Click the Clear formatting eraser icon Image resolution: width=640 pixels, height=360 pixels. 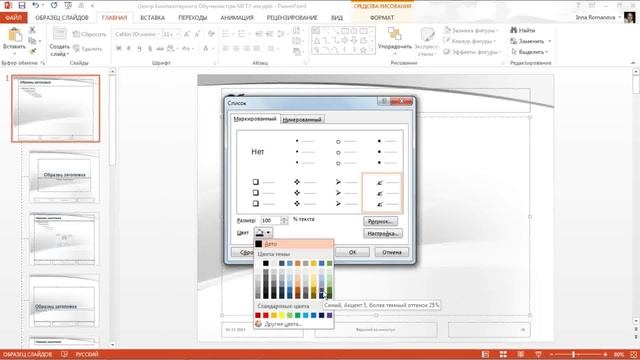coord(211,34)
